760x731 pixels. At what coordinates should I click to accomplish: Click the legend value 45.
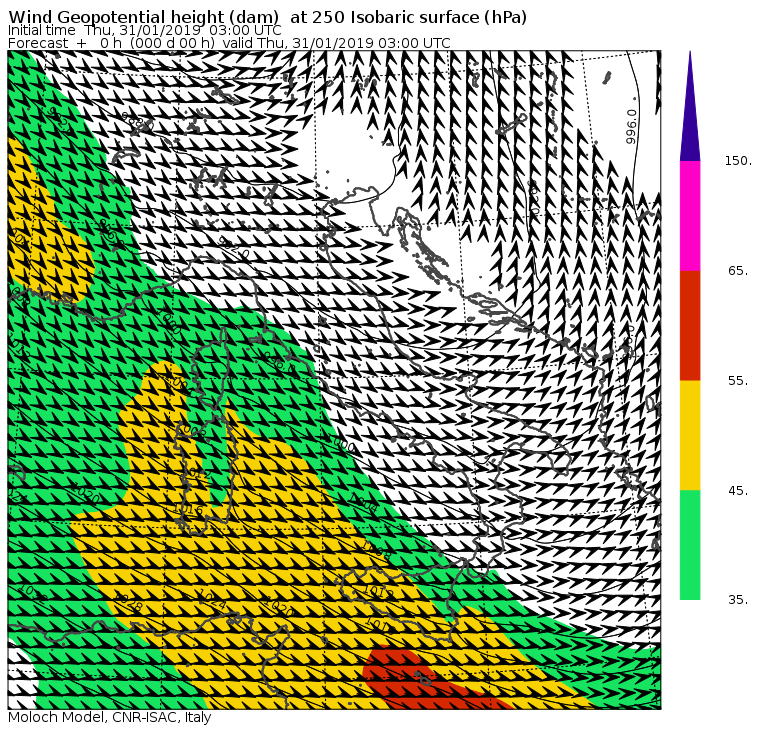point(738,491)
